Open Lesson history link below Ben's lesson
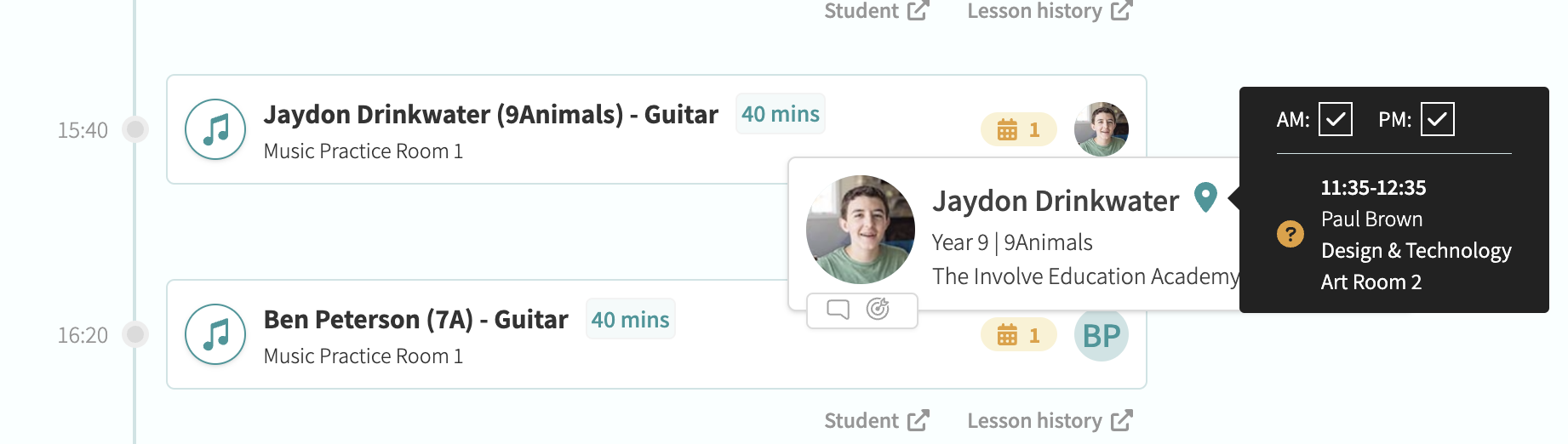The image size is (1568, 444). tap(1050, 420)
